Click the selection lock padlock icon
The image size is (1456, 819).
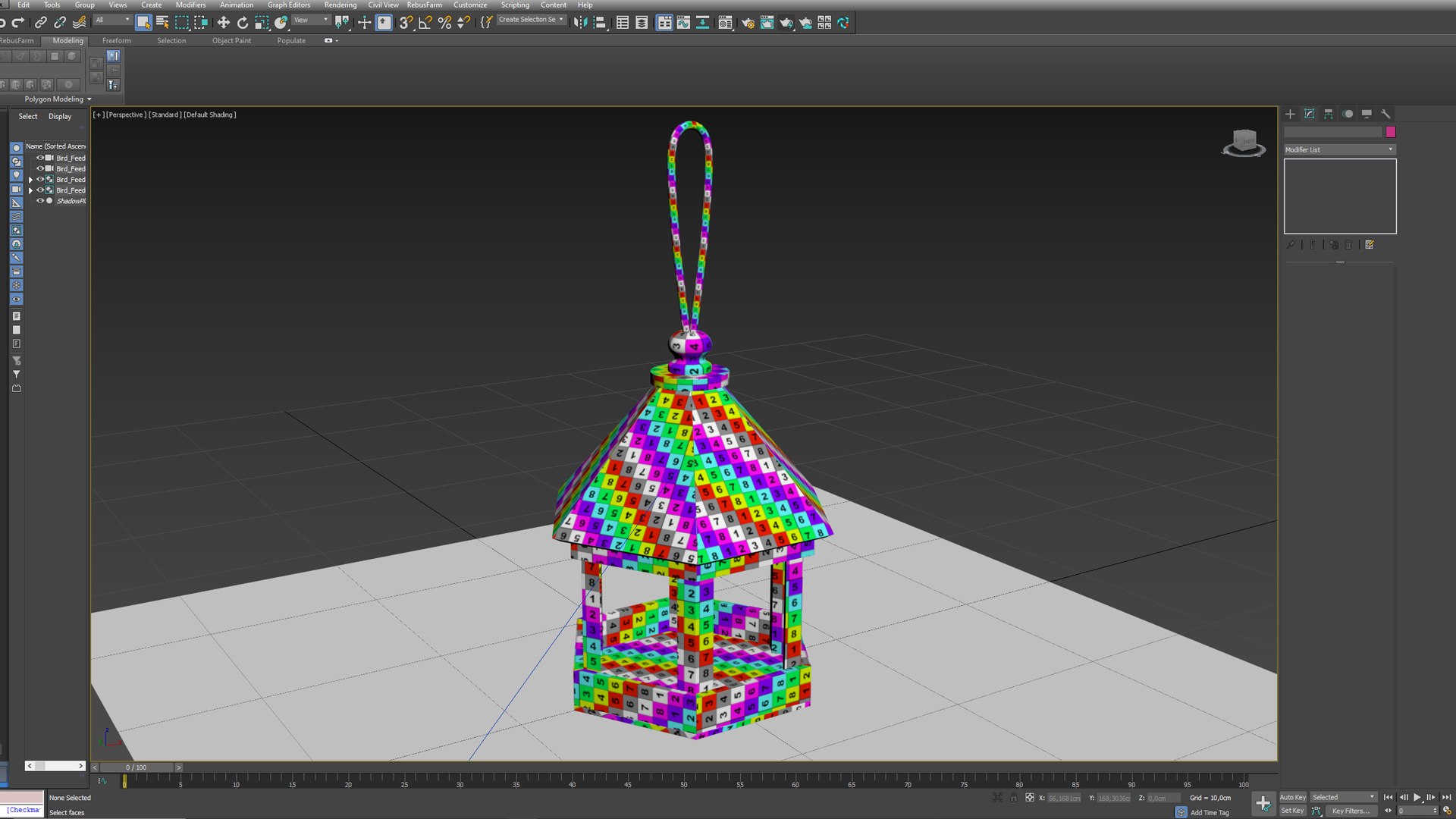click(1014, 798)
